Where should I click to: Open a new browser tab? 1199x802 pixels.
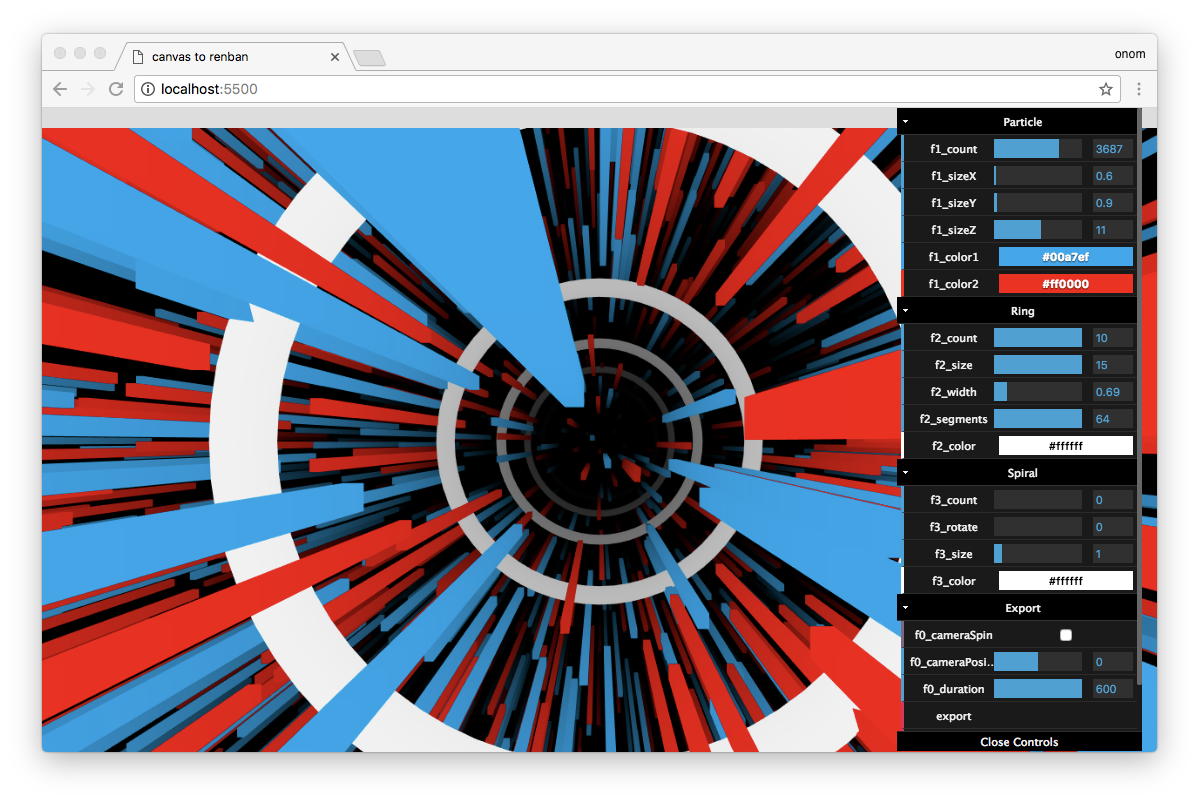point(370,57)
